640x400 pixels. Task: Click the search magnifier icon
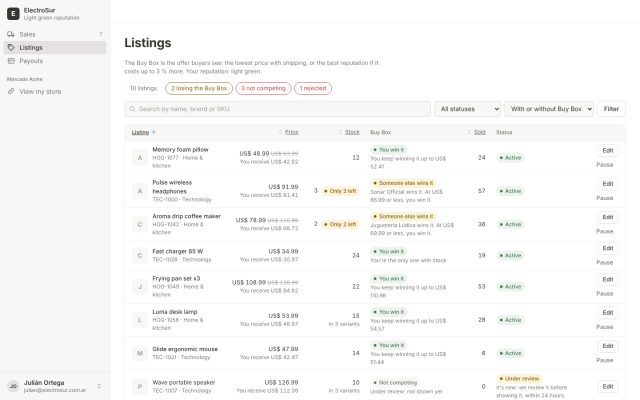coord(132,109)
